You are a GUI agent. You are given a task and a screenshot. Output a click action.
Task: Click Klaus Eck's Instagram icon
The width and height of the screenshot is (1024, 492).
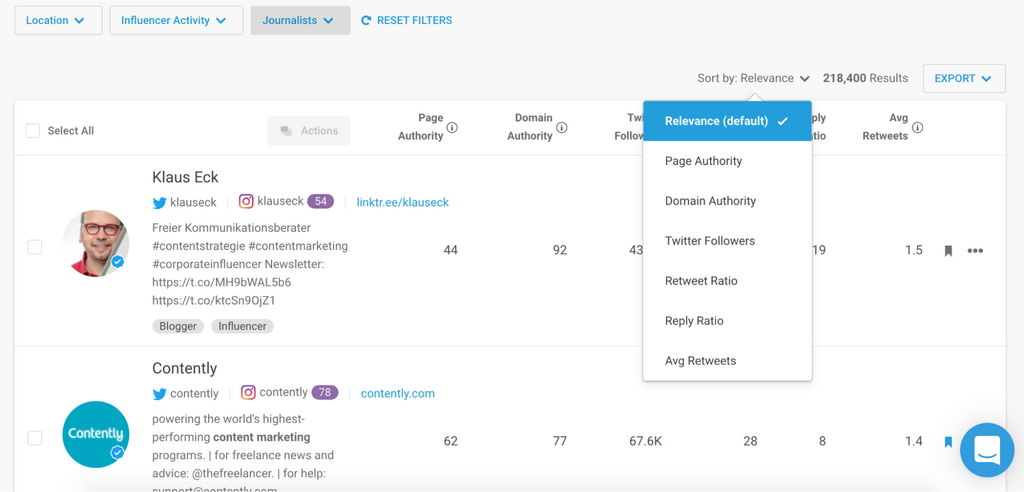246,202
